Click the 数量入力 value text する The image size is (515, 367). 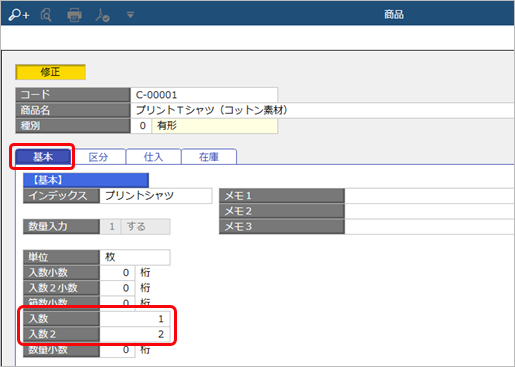(136, 227)
